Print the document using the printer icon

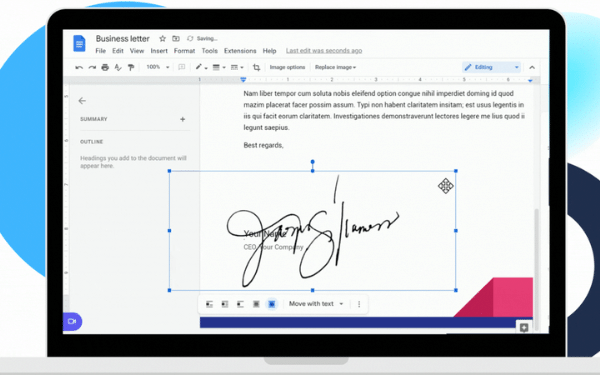(x=105, y=67)
